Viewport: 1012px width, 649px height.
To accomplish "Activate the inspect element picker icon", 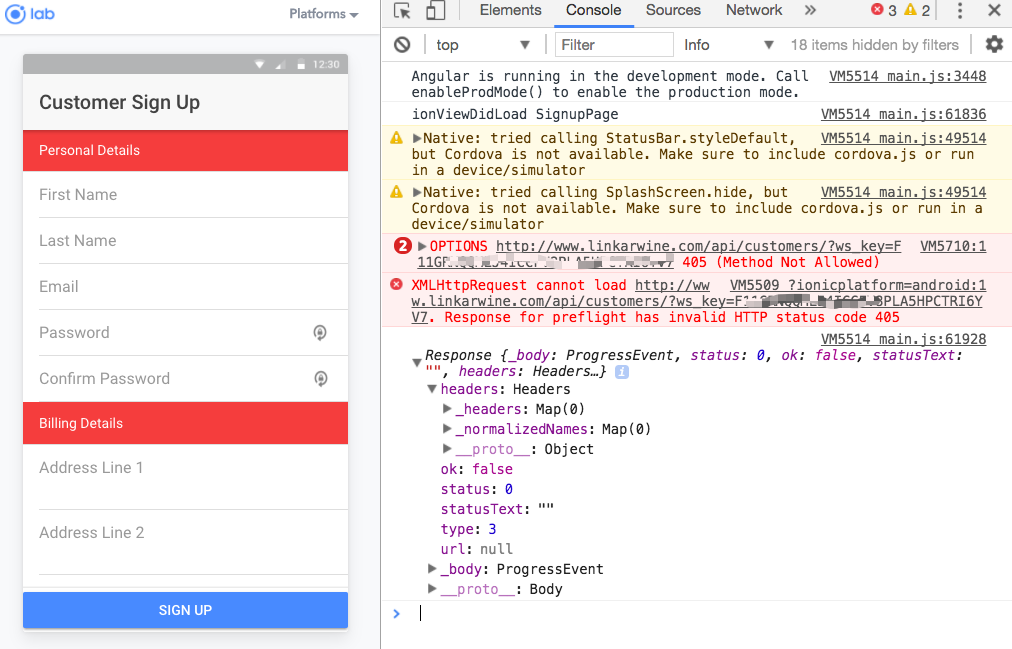I will [x=402, y=11].
